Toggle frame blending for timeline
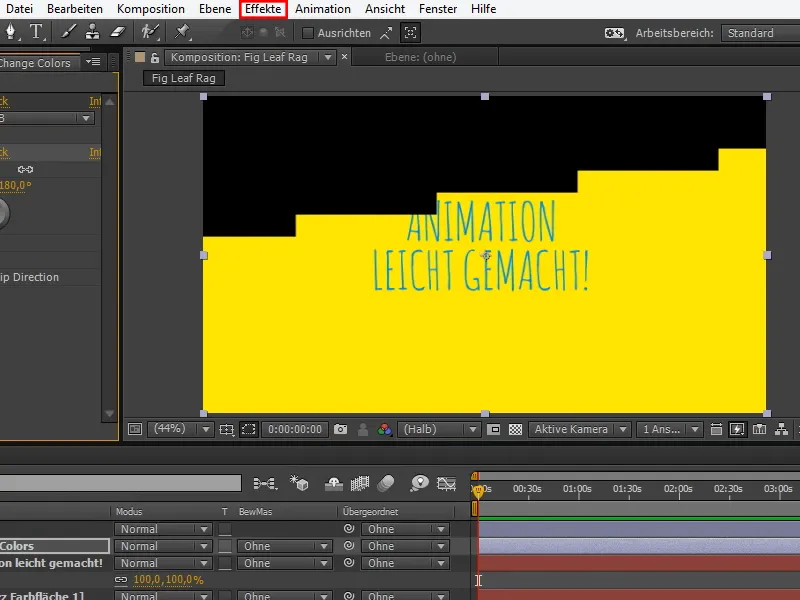This screenshot has height=600, width=800. (360, 483)
